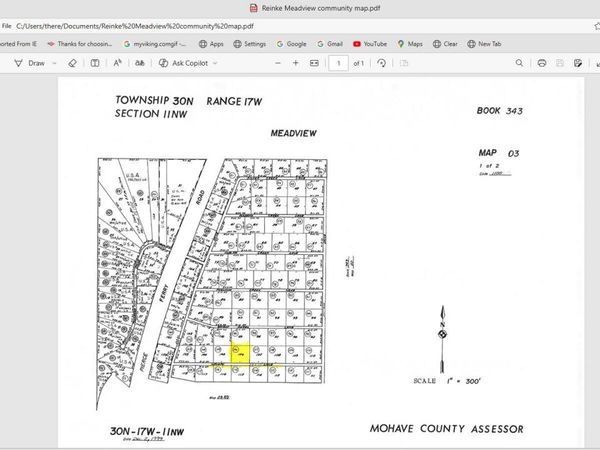Image resolution: width=600 pixels, height=450 pixels.
Task: Click the 'RANGE 17W' heading text
Action: click(x=234, y=101)
